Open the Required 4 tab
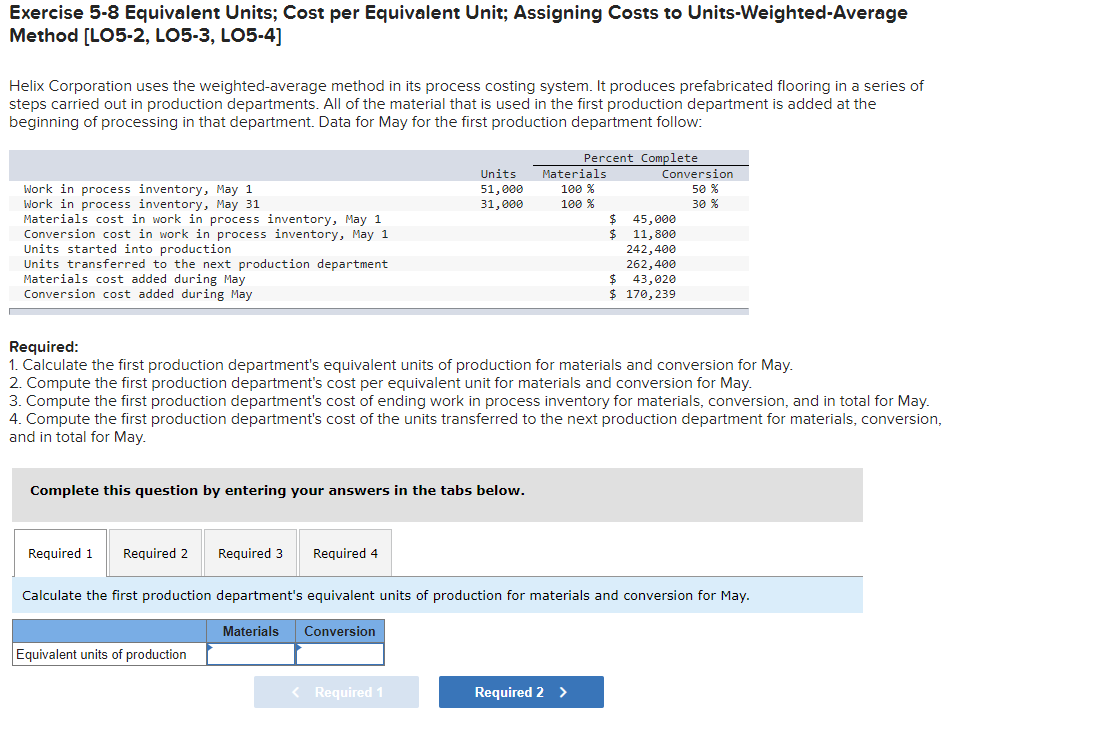This screenshot has width=1115, height=741. coord(345,553)
